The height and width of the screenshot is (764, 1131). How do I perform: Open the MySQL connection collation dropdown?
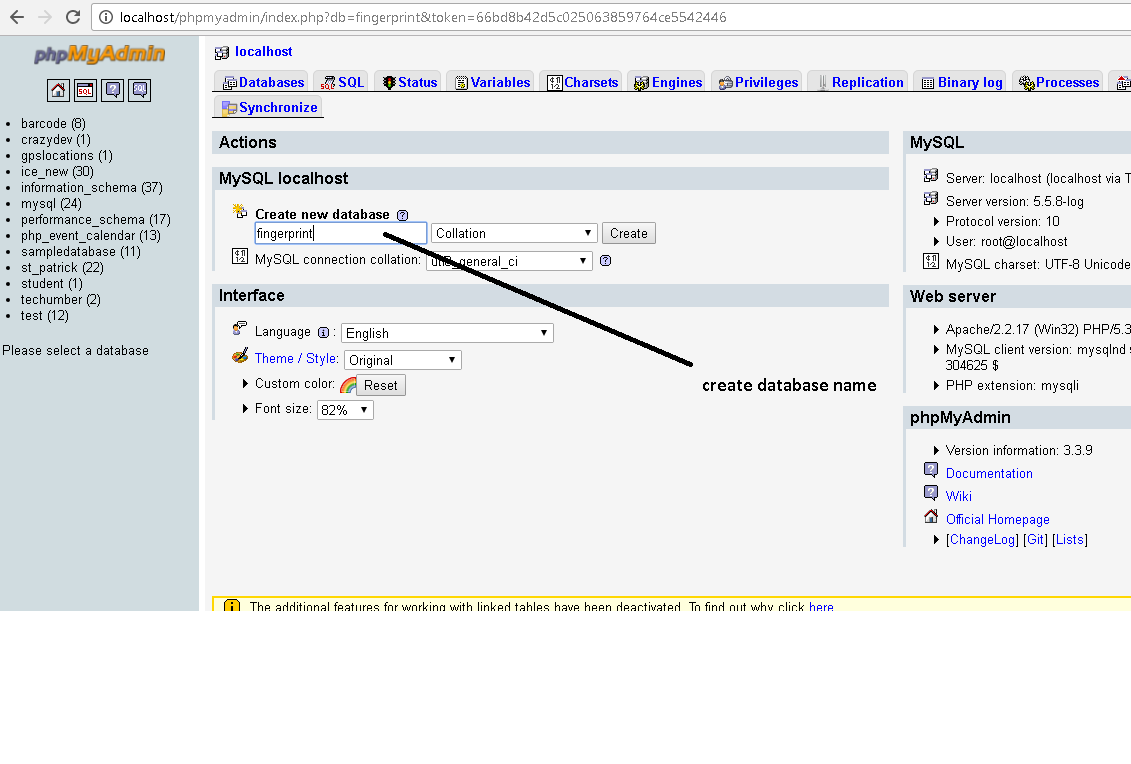[509, 261]
